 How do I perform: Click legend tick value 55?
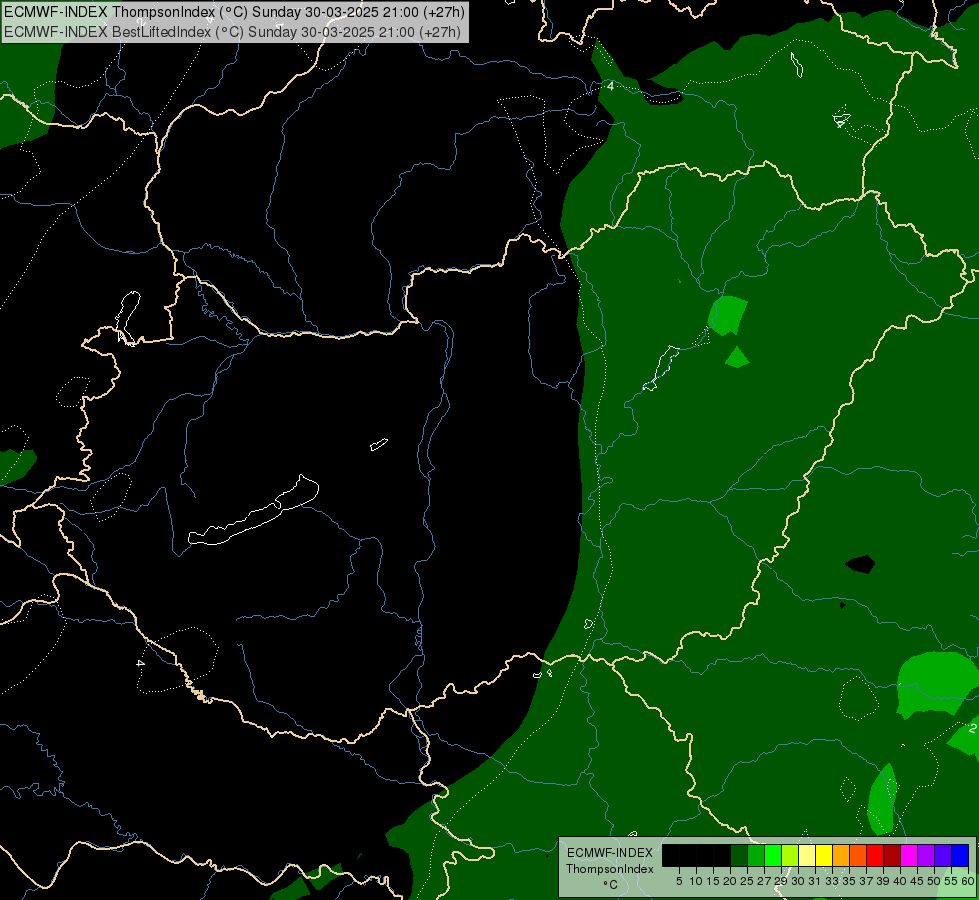click(x=952, y=881)
